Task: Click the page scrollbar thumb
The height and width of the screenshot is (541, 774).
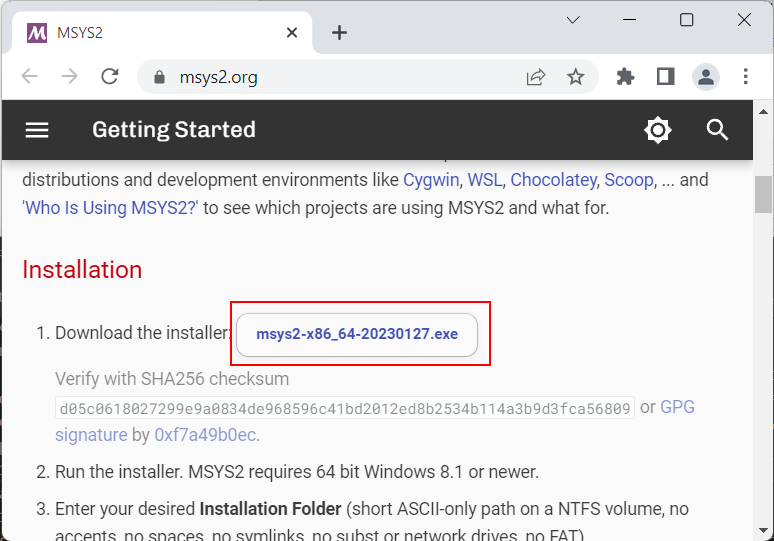Action: 763,194
